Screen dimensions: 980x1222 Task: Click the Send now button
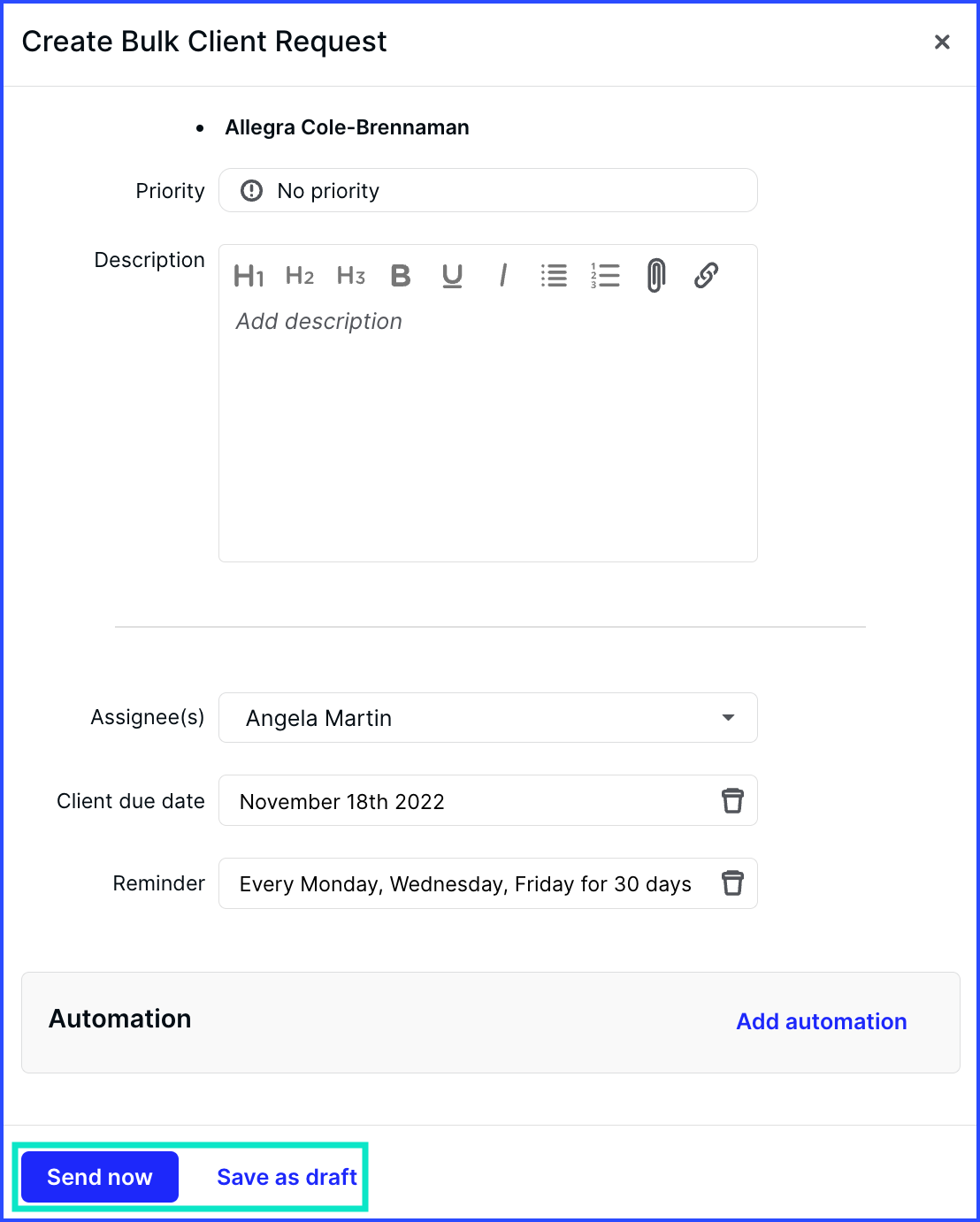coord(100,1177)
